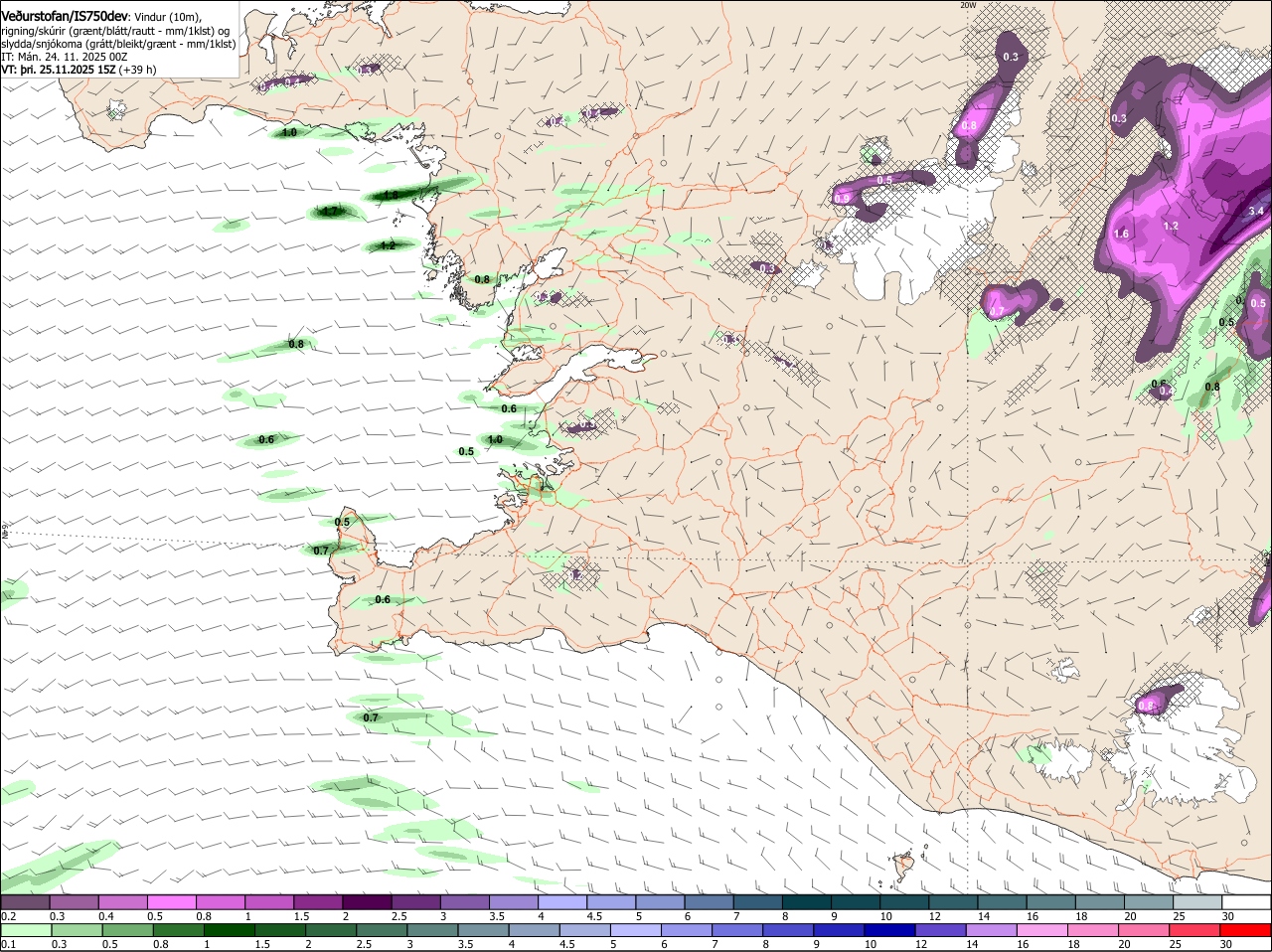Click the 20W longitude label

968,5
